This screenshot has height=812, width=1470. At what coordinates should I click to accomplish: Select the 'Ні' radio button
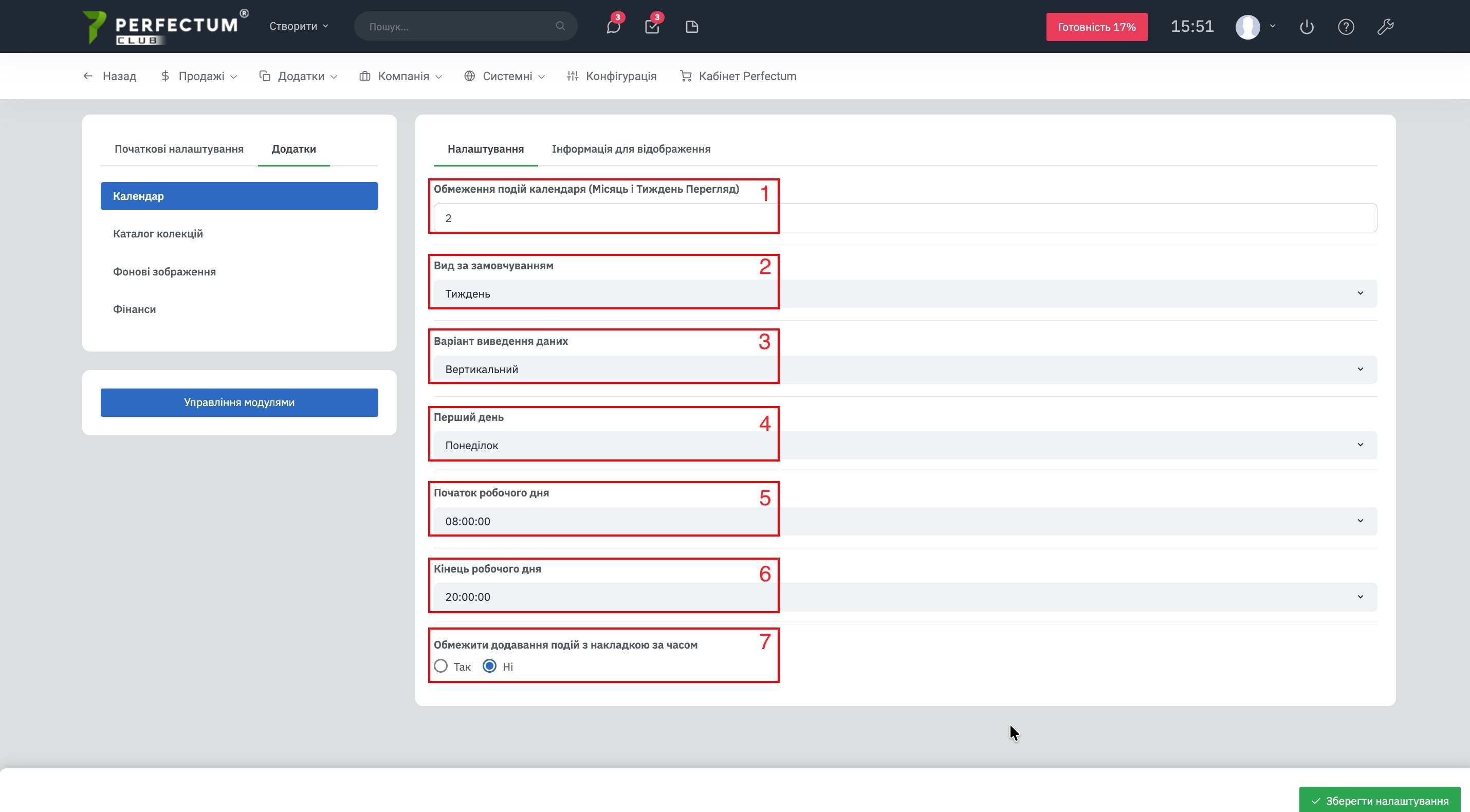(490, 666)
